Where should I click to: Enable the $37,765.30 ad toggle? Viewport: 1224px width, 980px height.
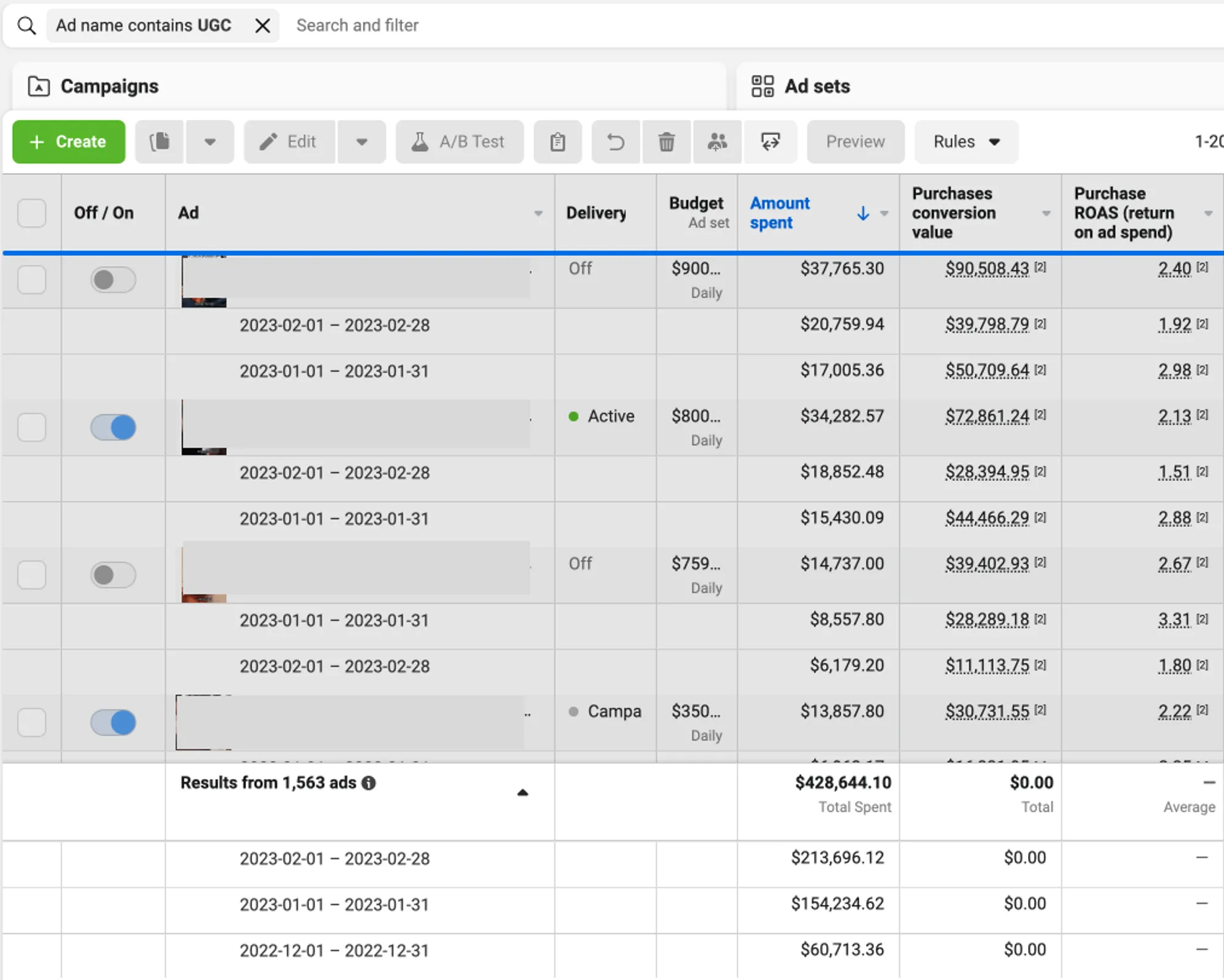[x=113, y=280]
